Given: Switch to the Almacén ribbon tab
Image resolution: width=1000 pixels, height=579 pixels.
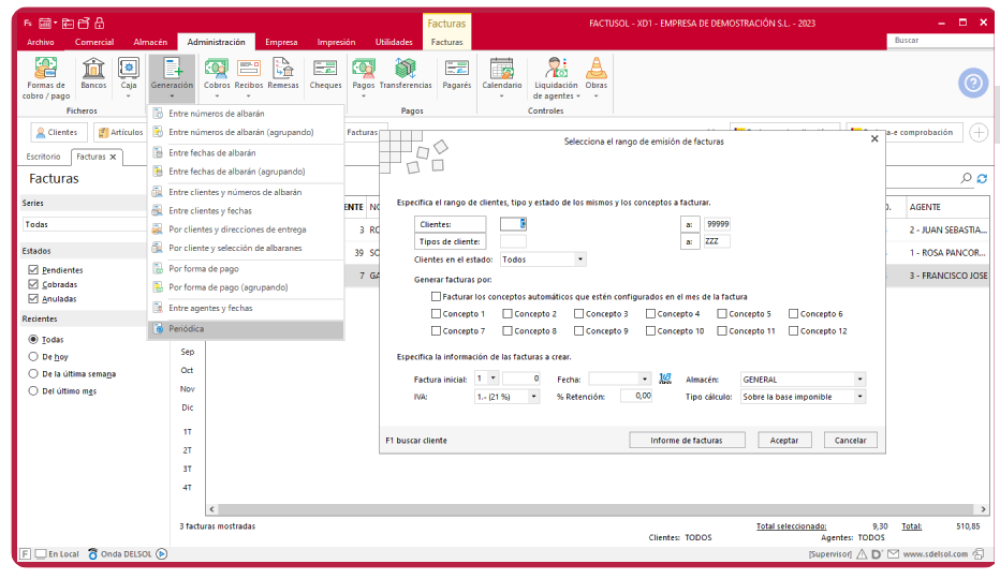Looking at the screenshot, I should click(151, 42).
